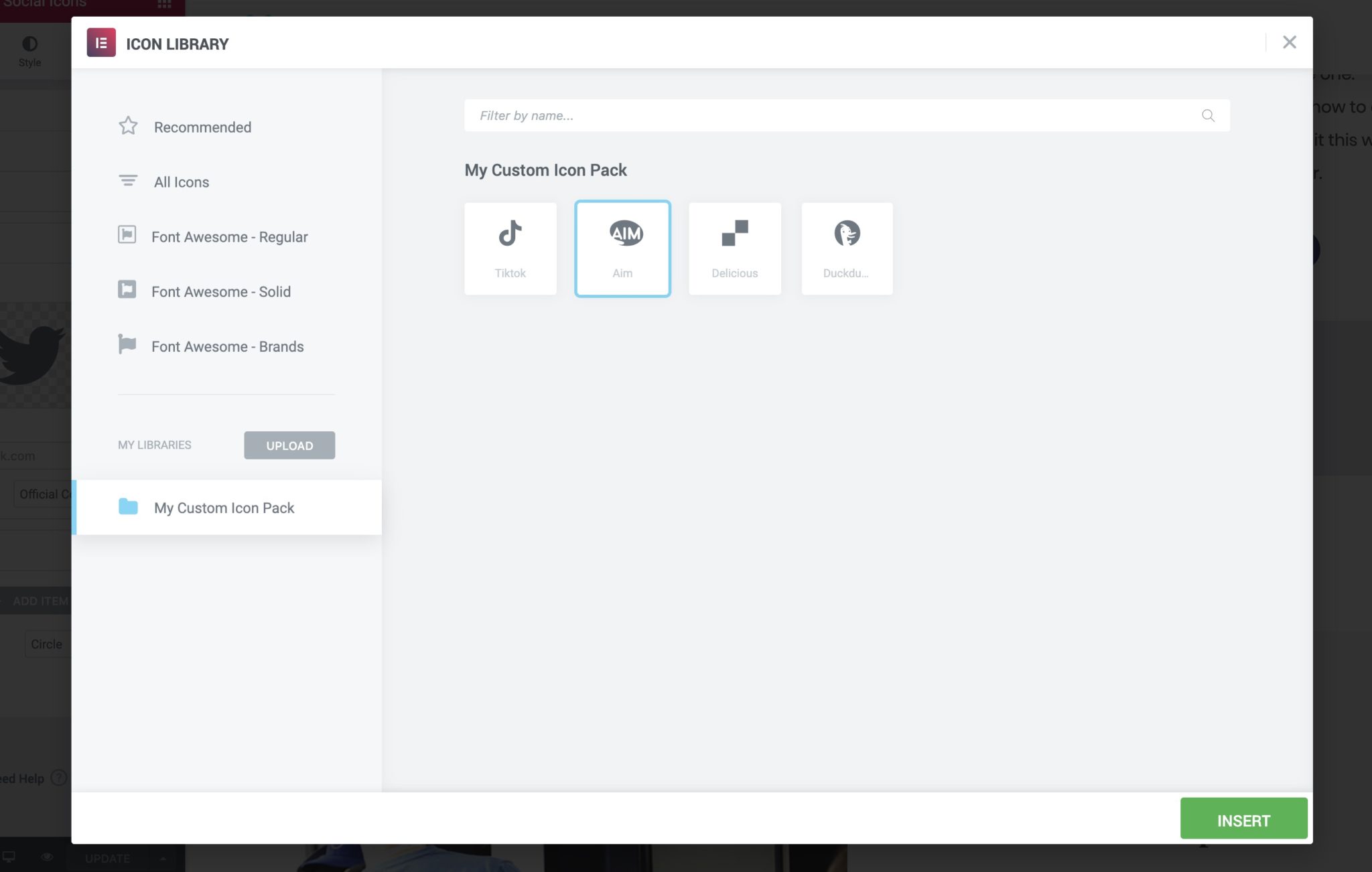Open the Font Awesome - Regular category

(230, 236)
